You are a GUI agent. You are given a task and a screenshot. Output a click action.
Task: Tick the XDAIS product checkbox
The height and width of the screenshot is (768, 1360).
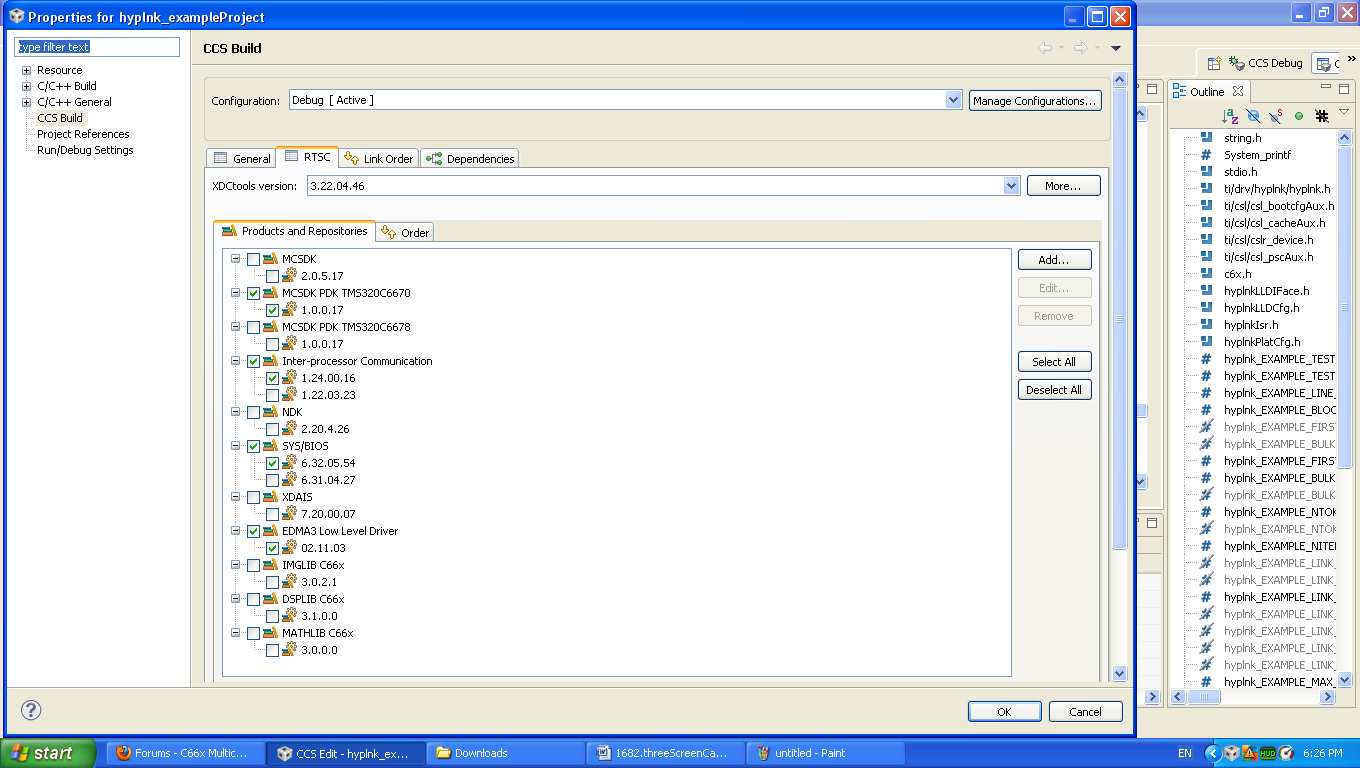253,497
